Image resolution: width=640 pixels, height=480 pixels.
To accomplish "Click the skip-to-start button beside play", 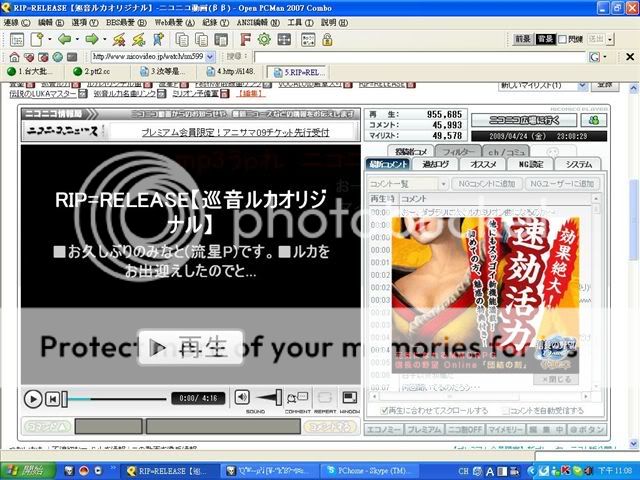I will click(x=55, y=398).
